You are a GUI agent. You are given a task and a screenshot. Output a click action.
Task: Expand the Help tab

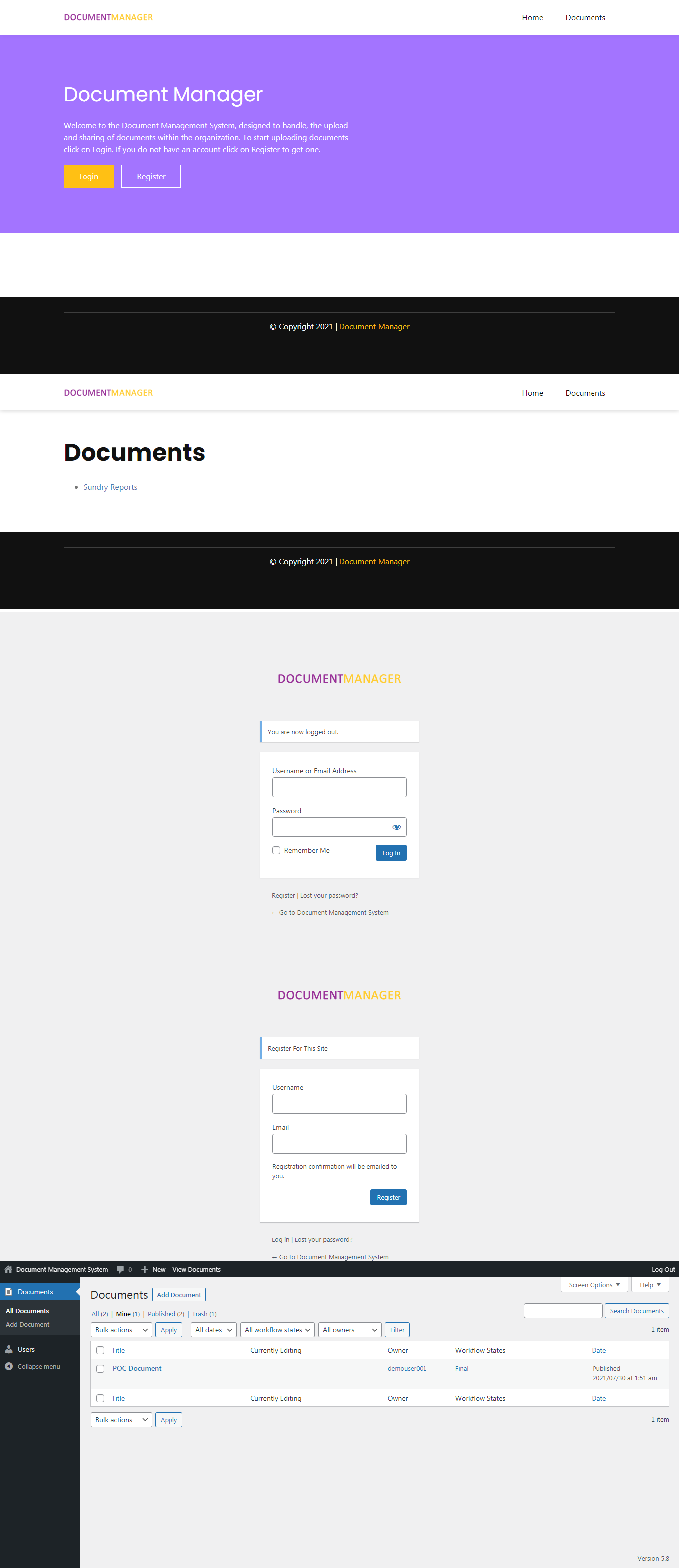tap(650, 1285)
